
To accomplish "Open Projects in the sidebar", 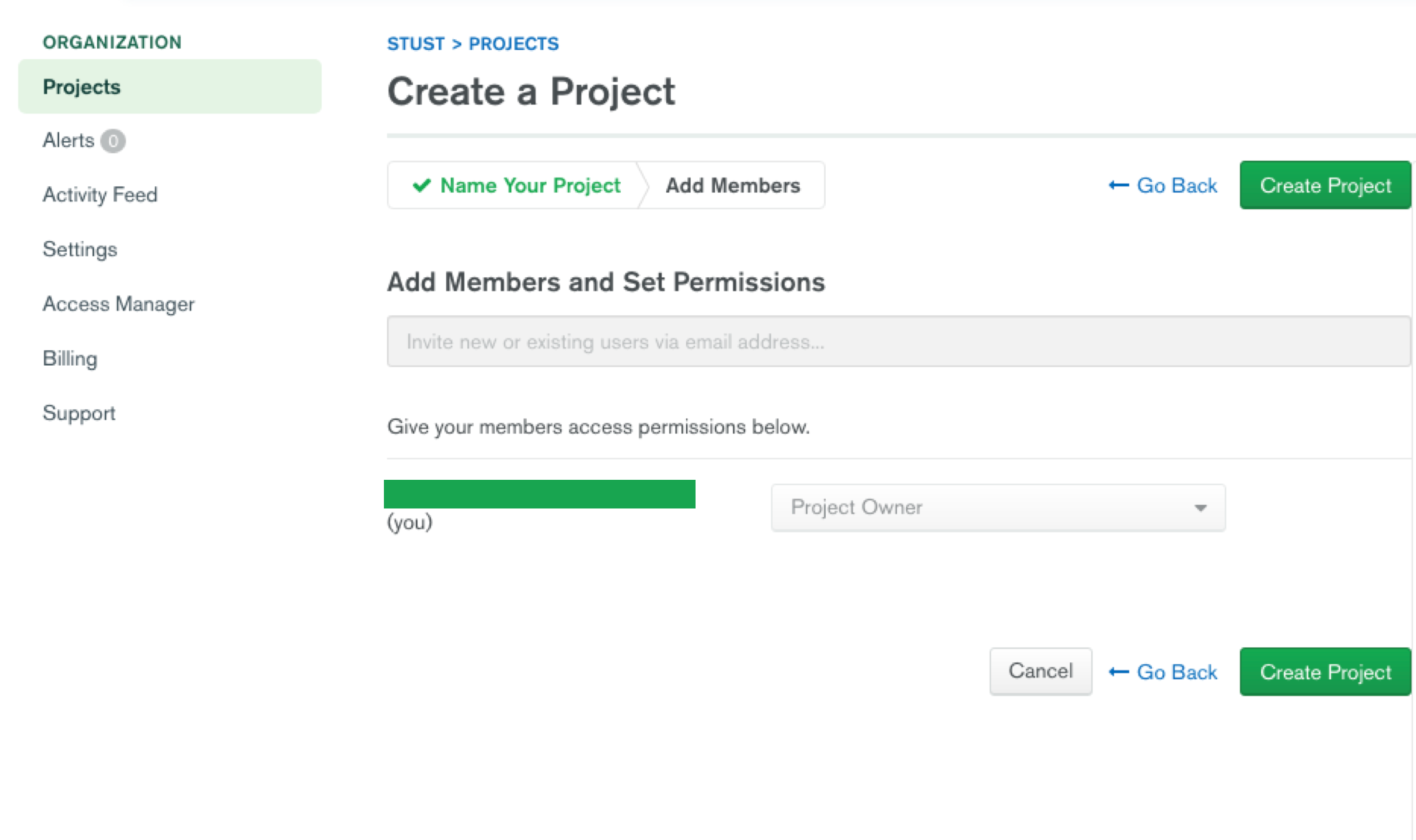I will coord(82,87).
